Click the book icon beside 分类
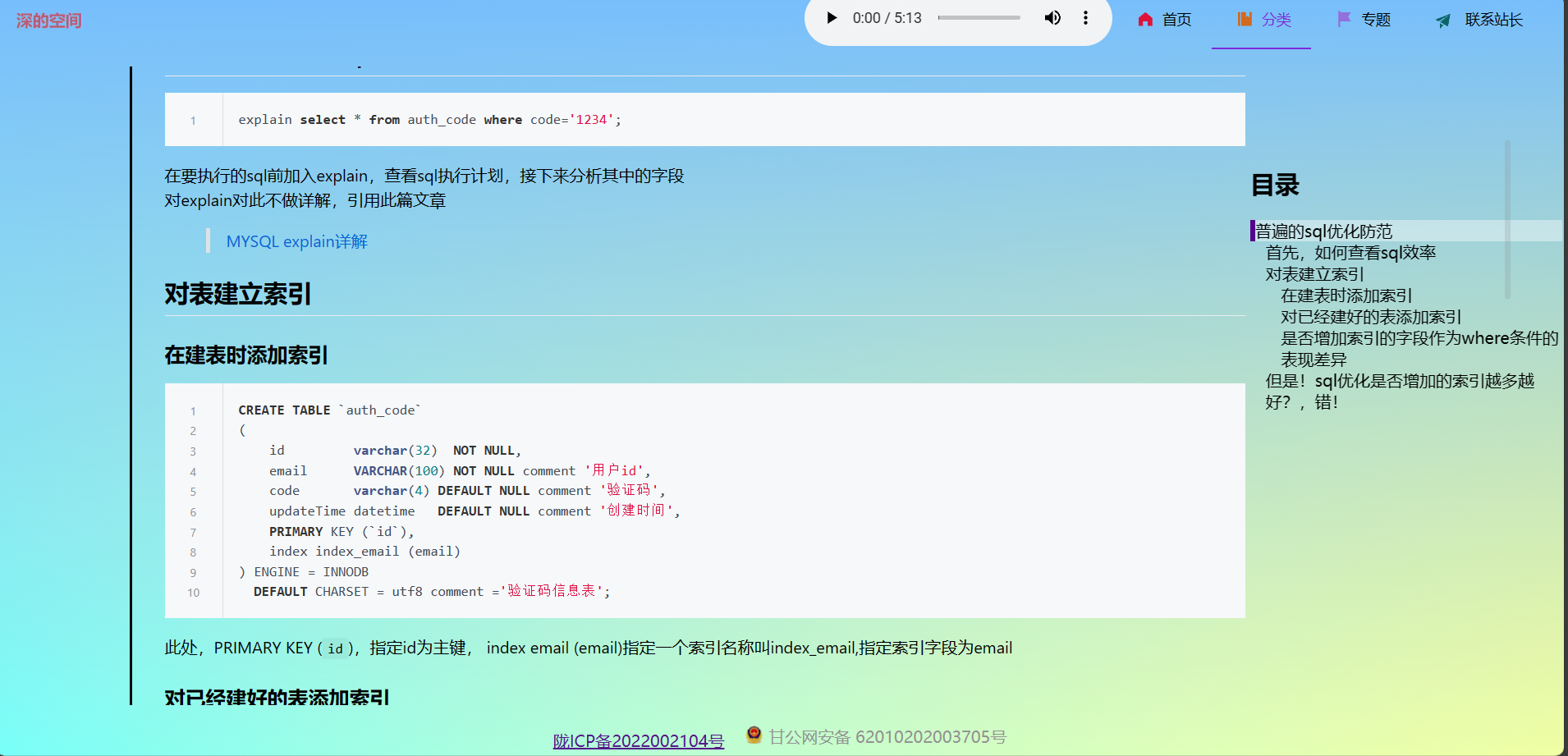Image resolution: width=1568 pixels, height=756 pixels. coord(1245,20)
